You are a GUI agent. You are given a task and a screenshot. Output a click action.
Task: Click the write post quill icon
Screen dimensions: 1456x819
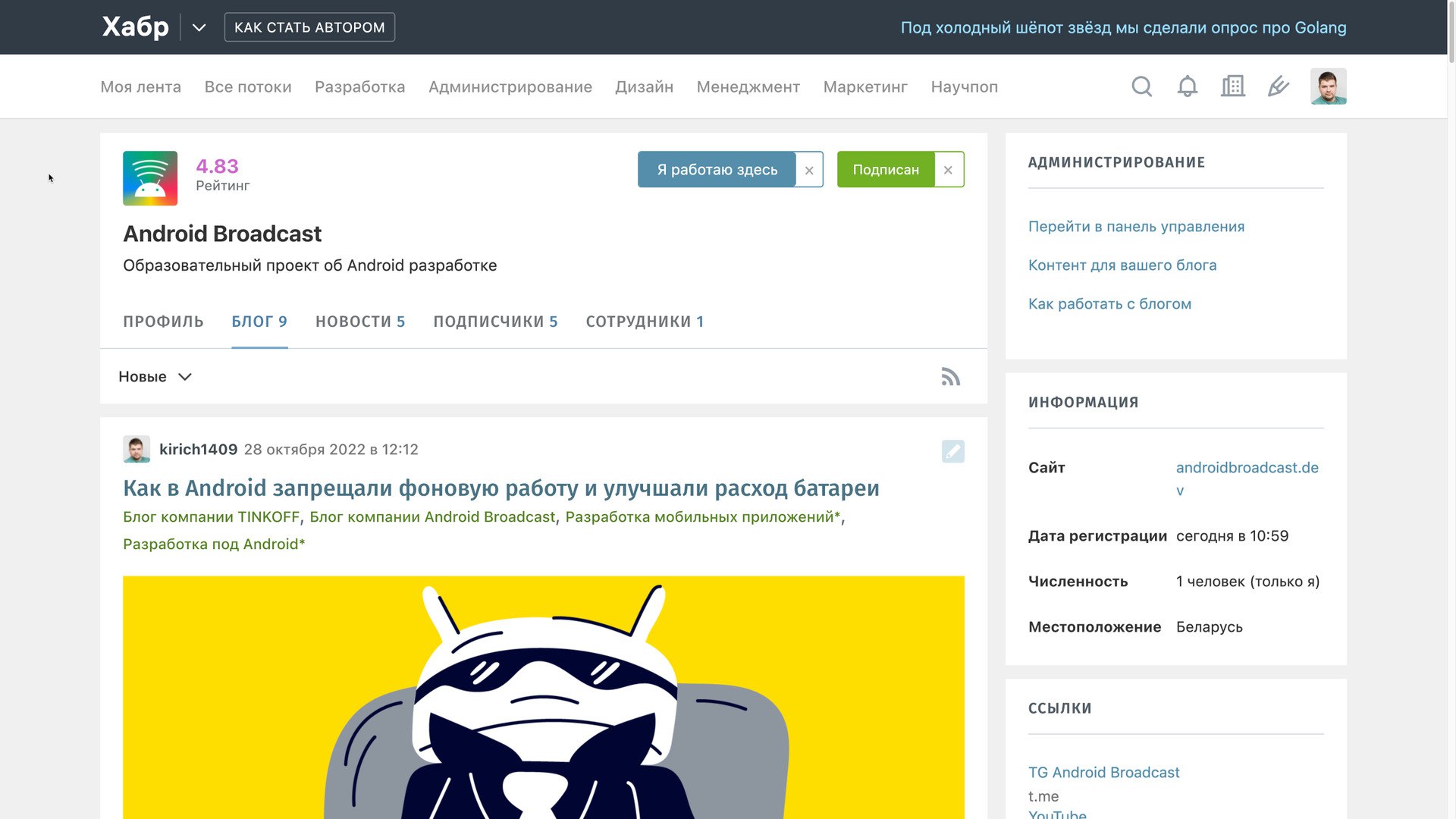pos(1278,86)
